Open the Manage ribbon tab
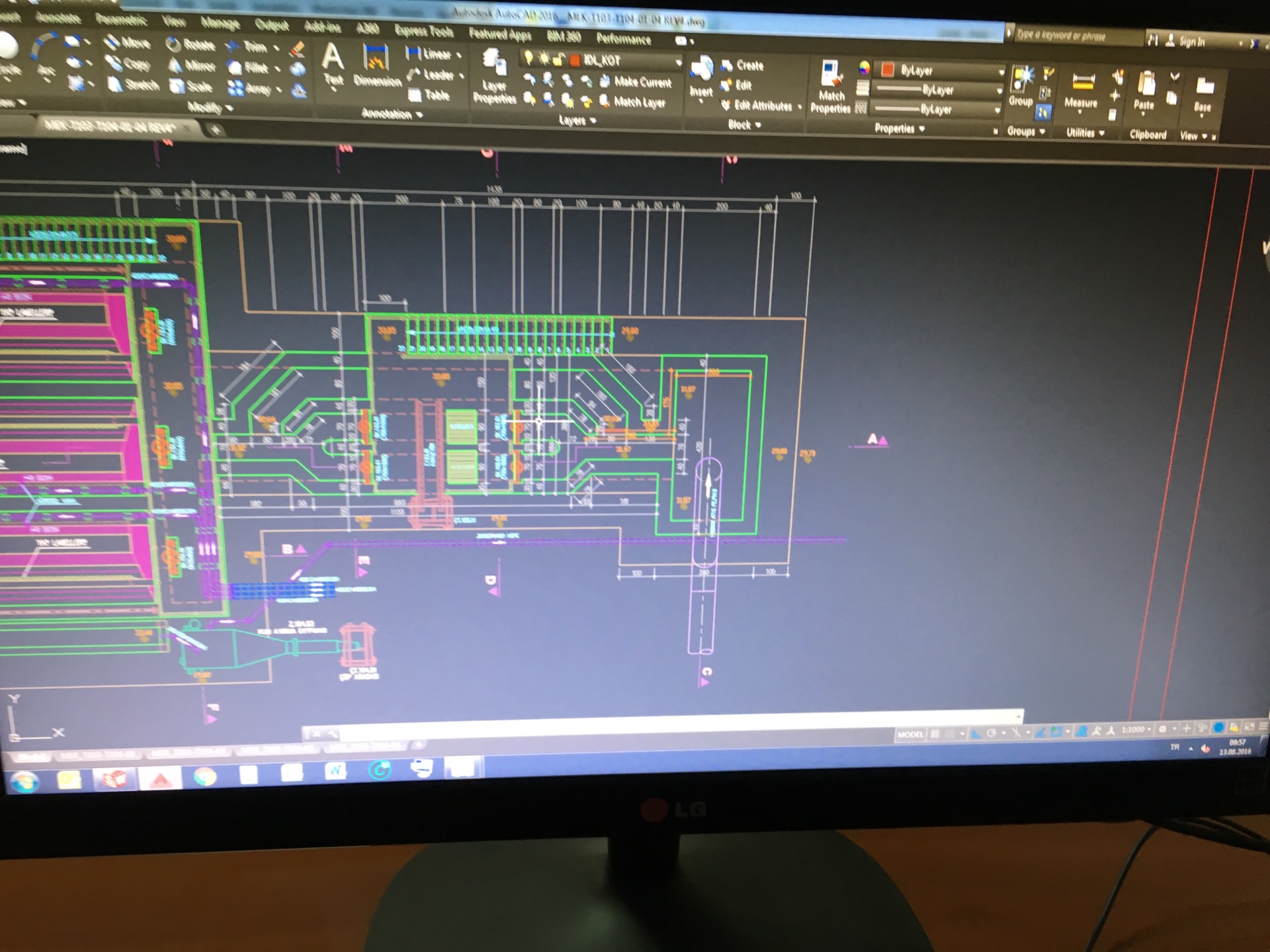The height and width of the screenshot is (952, 1270). pos(220,24)
